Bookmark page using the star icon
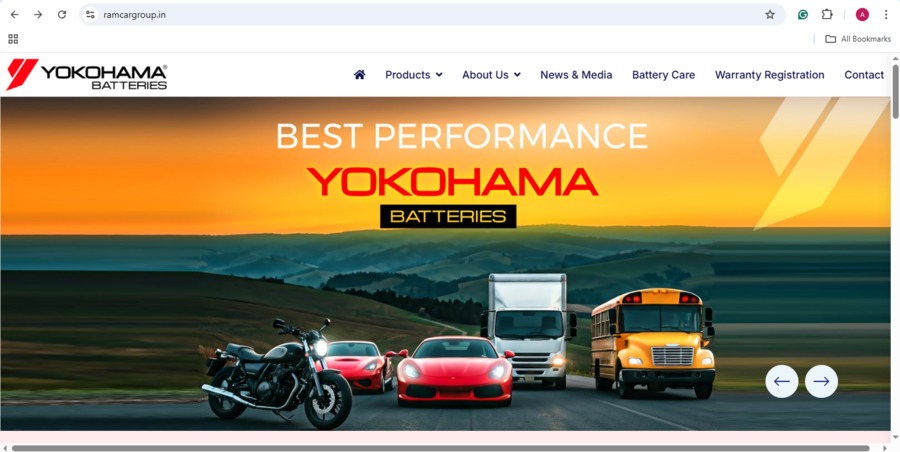 click(770, 14)
